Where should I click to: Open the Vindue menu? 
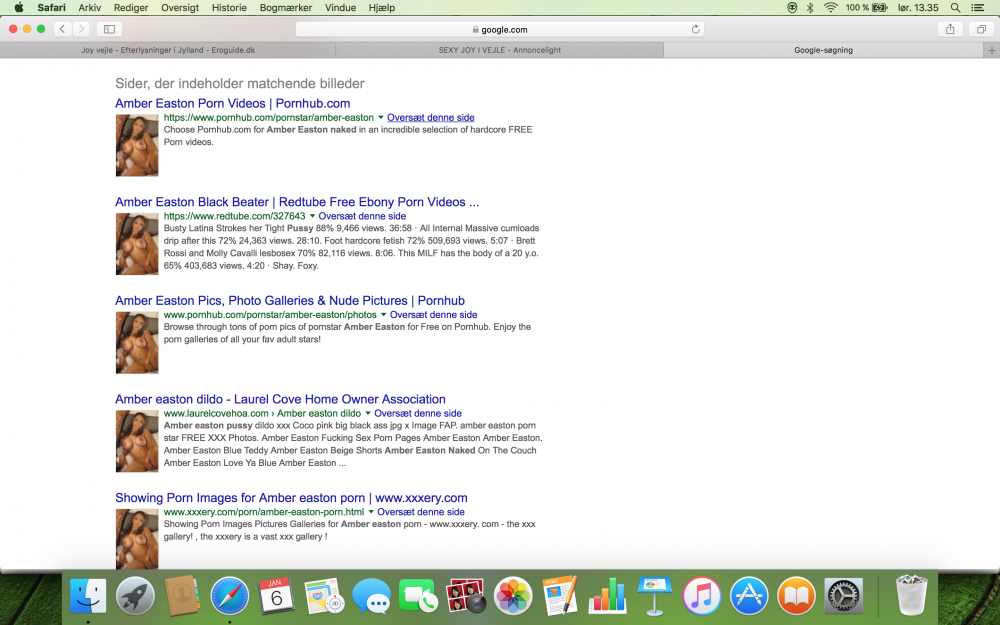341,8
